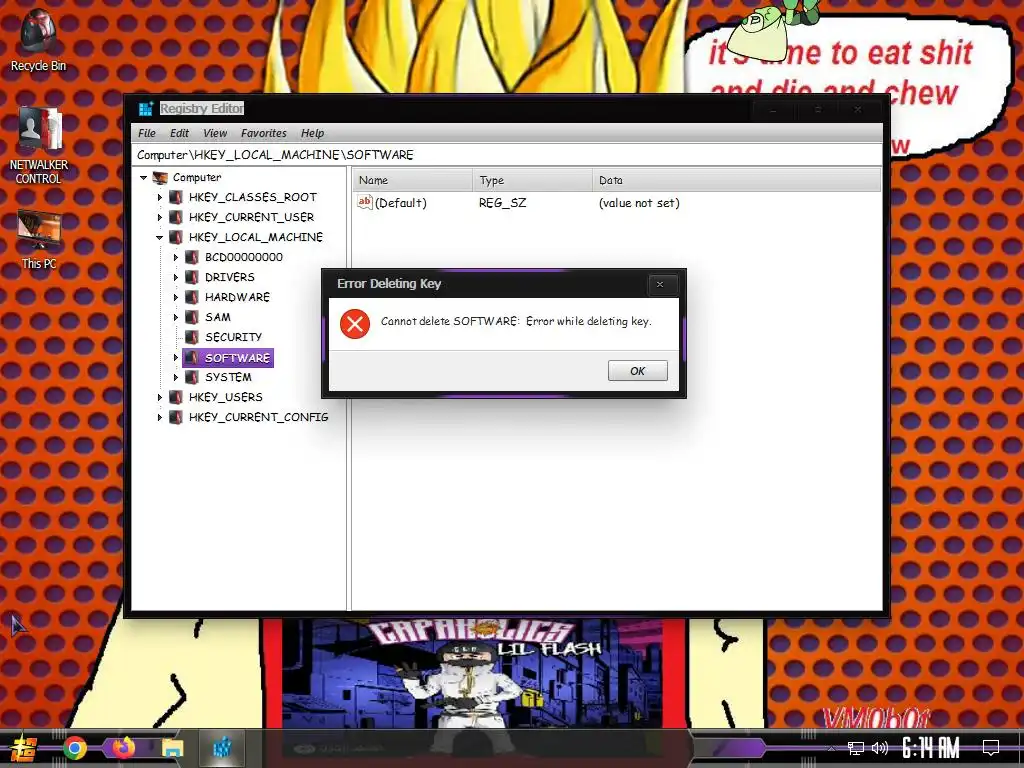The image size is (1024, 768).
Task: Collapse the Computer tree node
Action: point(144,177)
